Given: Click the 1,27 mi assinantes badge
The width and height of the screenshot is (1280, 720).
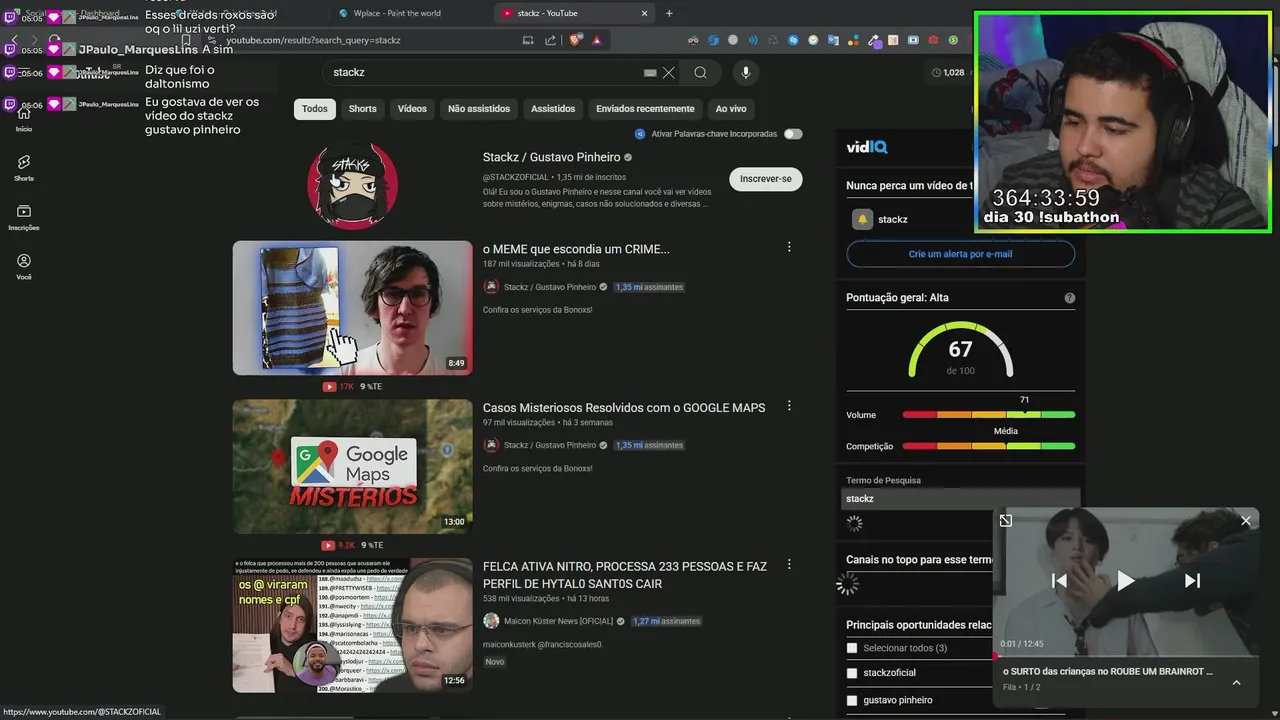Looking at the screenshot, I should [666, 621].
